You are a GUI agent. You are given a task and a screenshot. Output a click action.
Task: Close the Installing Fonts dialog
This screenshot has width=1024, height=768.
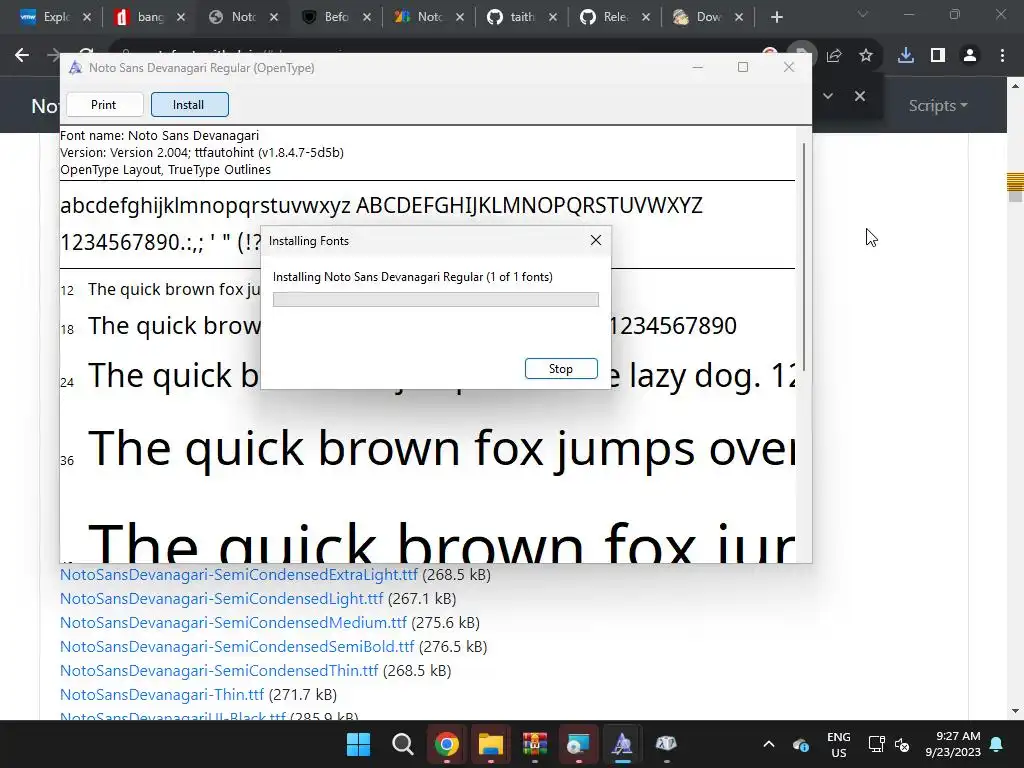pos(596,240)
